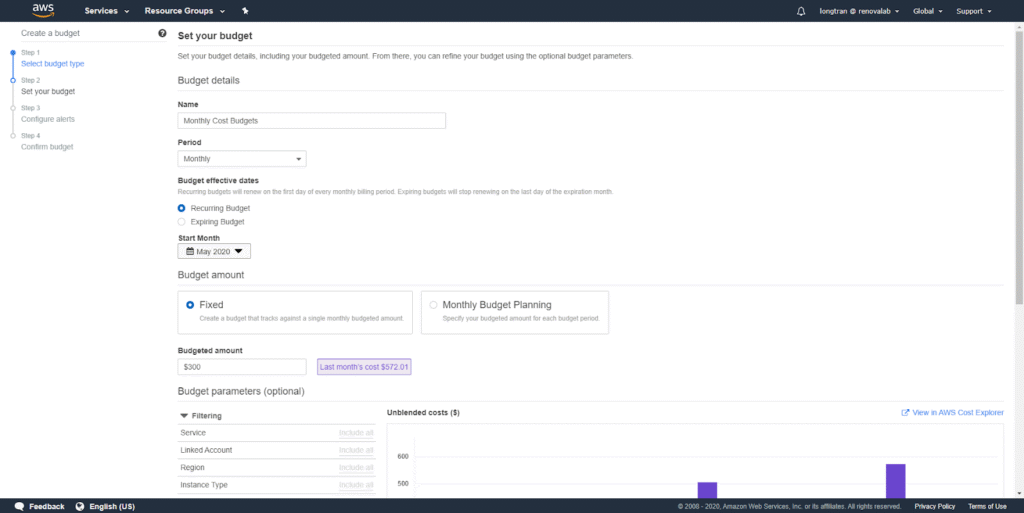Select the Recurring Budget radio button
Screen dimensions: 1024x513
coord(182,208)
